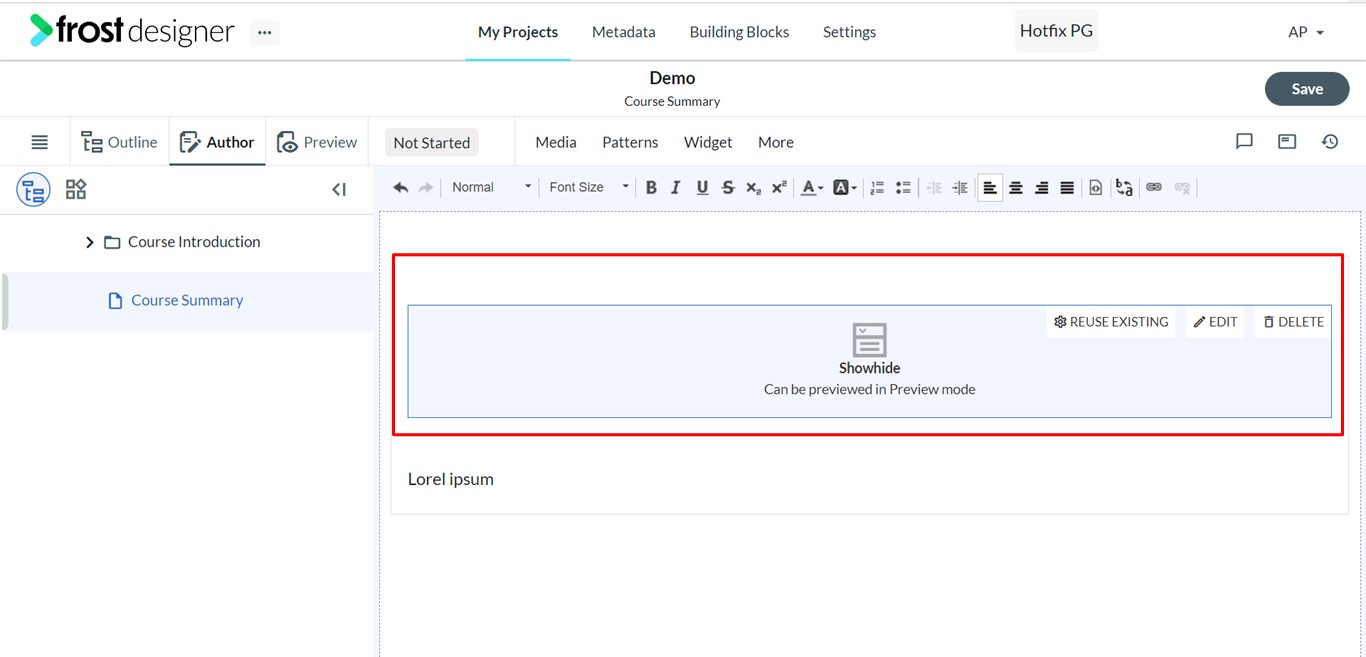Delete the Showhide widget

[1293, 322]
